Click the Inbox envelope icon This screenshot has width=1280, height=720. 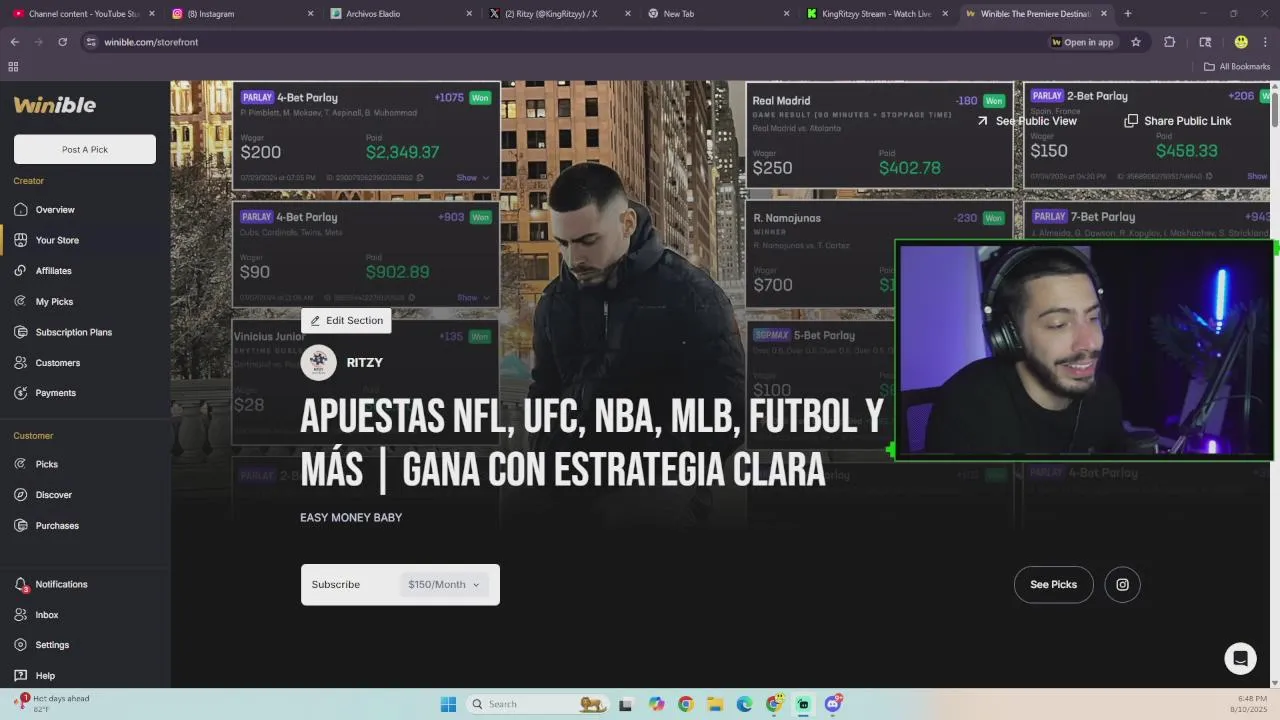20,615
